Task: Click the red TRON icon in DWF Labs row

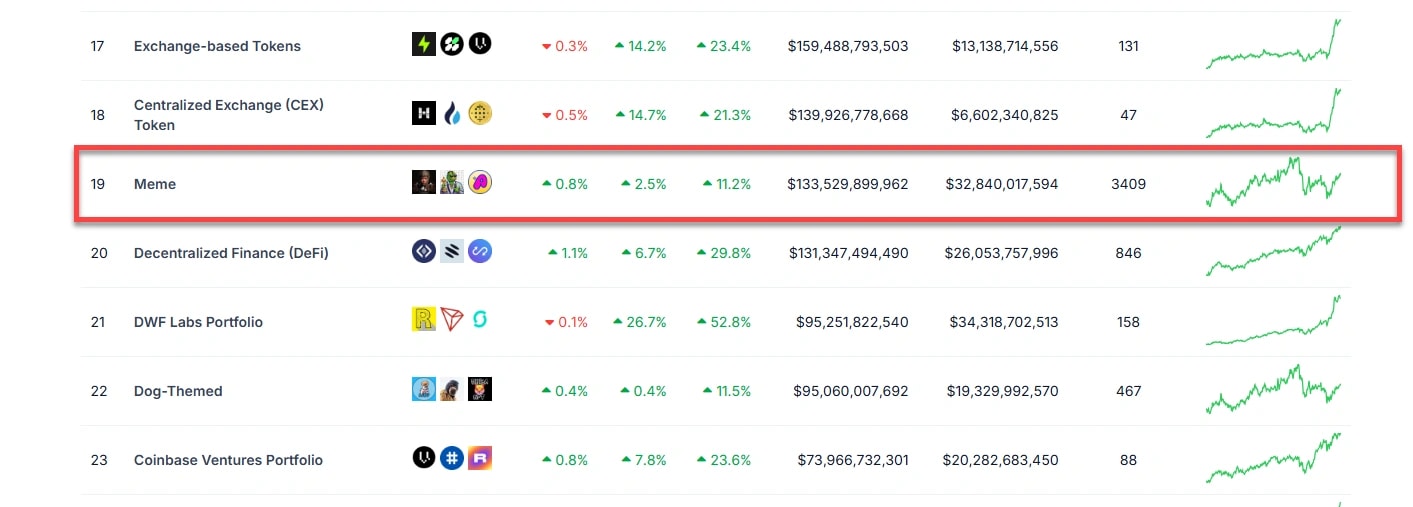Action: 452,320
